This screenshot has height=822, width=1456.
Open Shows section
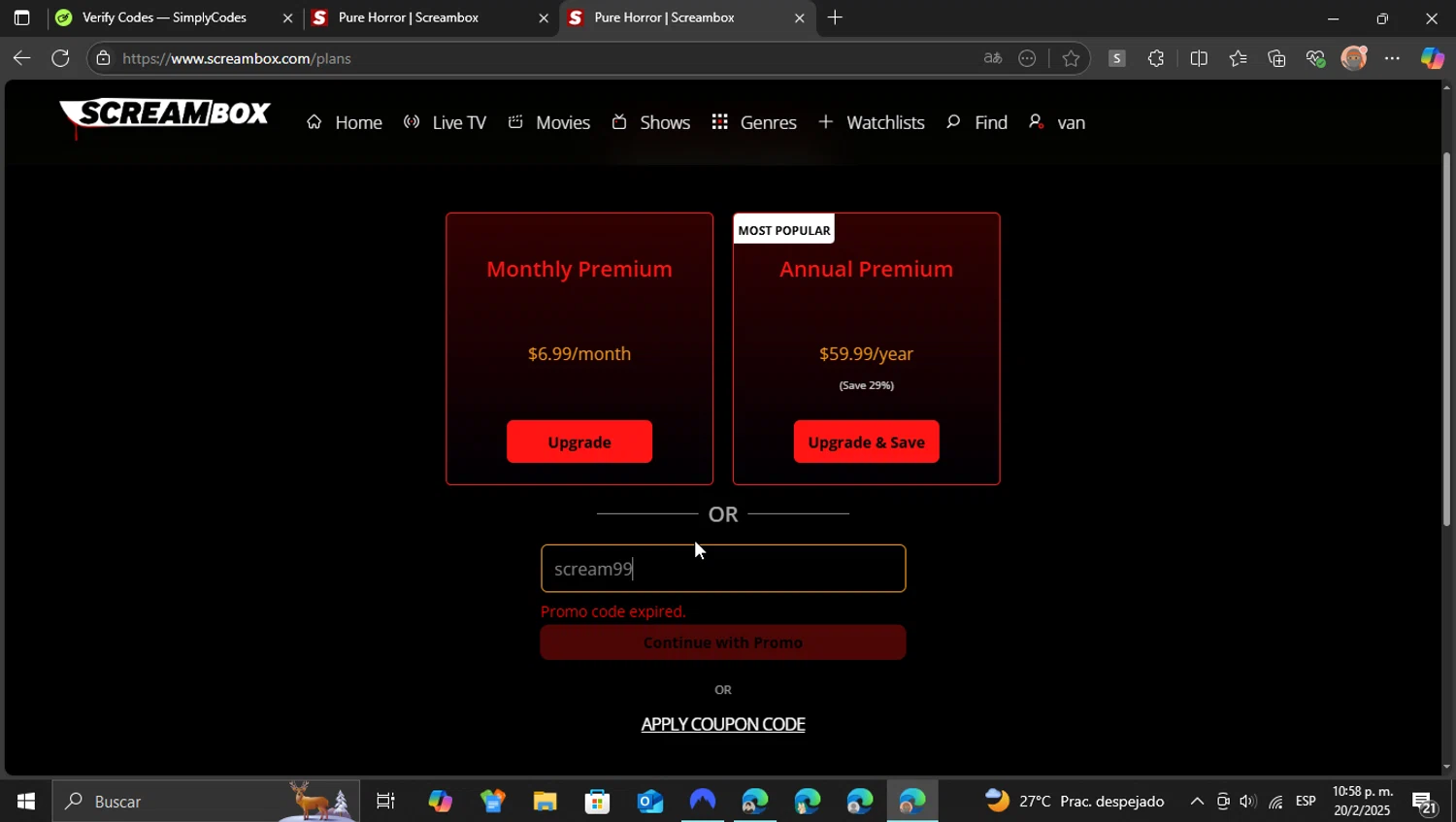coord(650,122)
